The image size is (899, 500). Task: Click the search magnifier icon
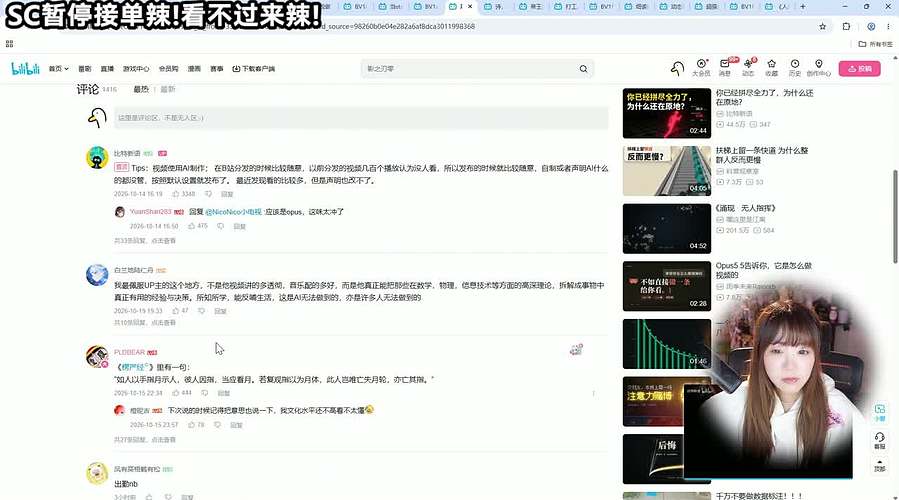coord(583,69)
